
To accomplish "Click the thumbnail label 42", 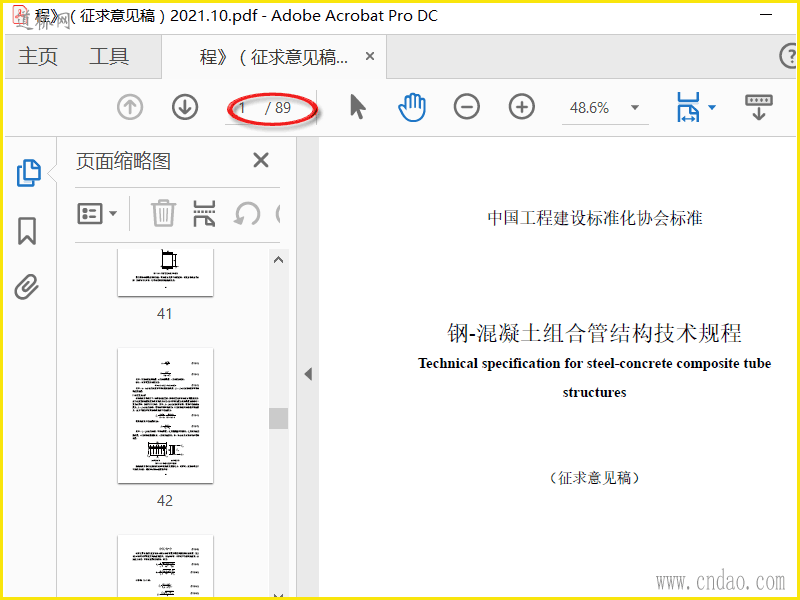I will click(x=165, y=501).
